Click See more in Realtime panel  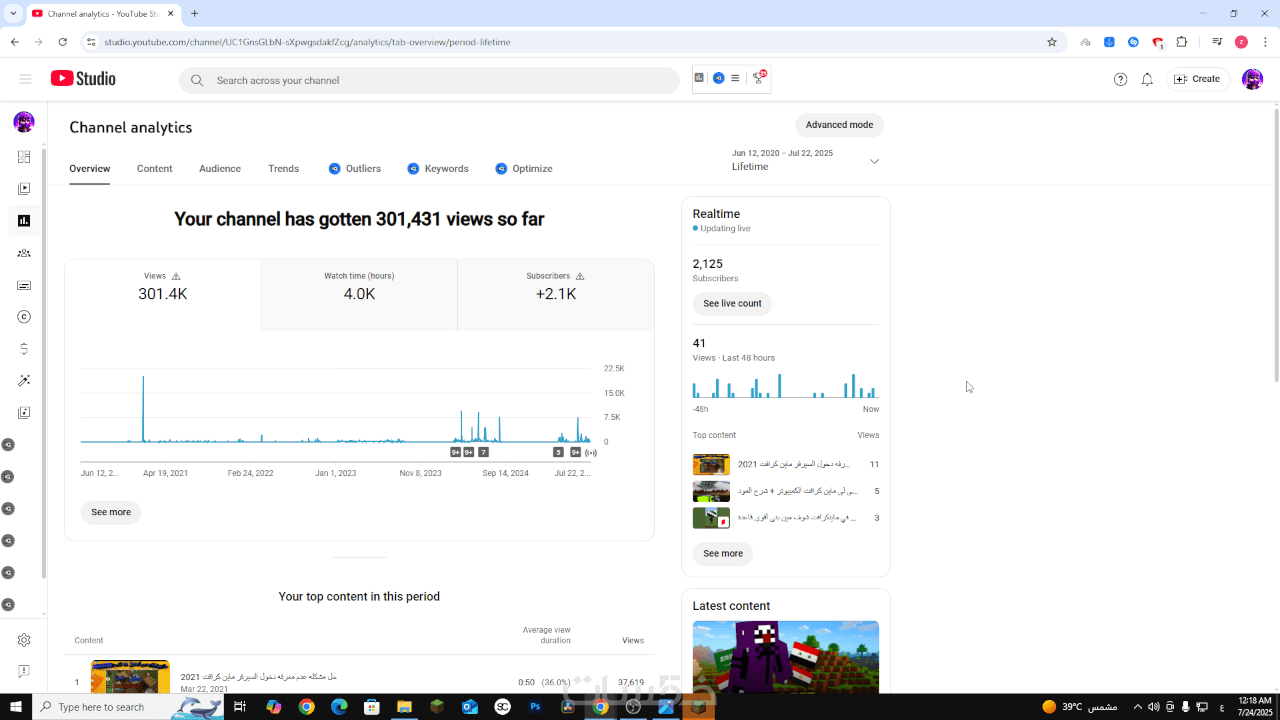click(723, 553)
